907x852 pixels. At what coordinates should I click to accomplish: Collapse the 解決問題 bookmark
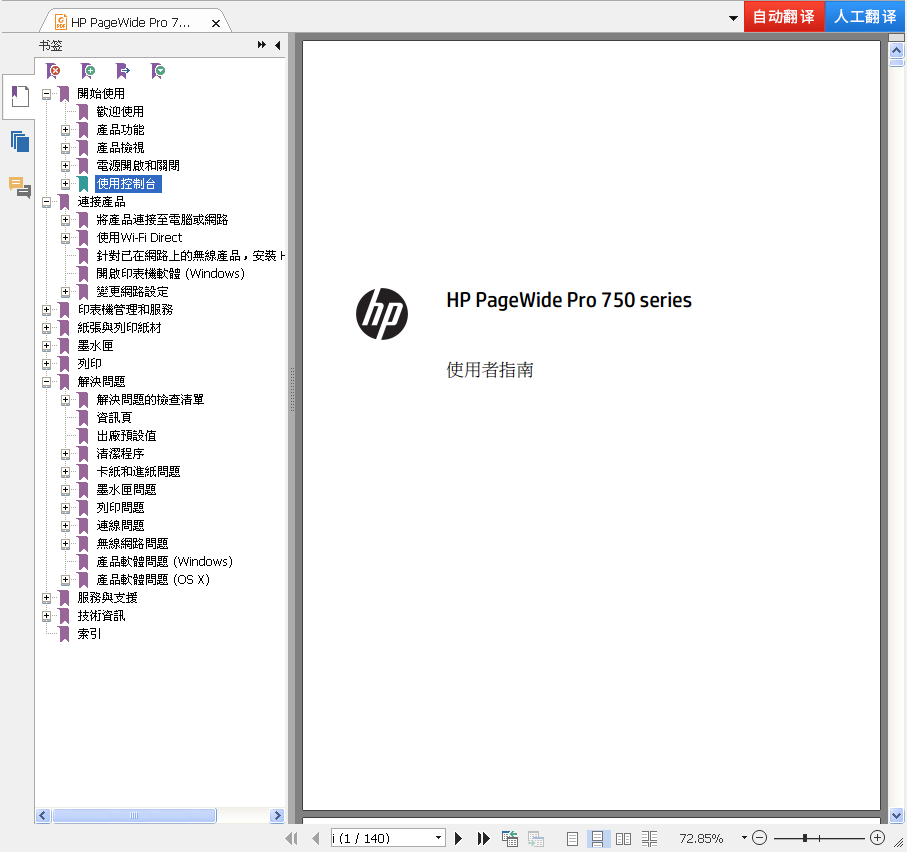coord(46,382)
